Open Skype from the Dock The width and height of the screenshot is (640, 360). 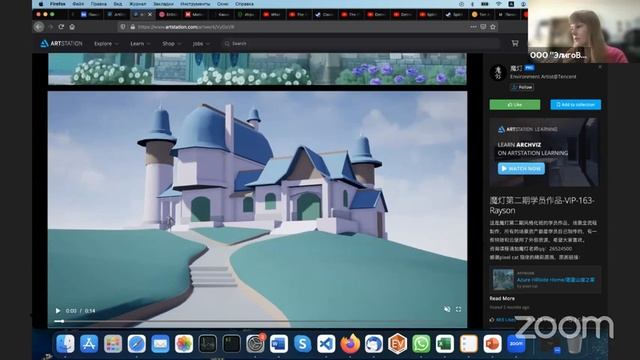point(302,344)
